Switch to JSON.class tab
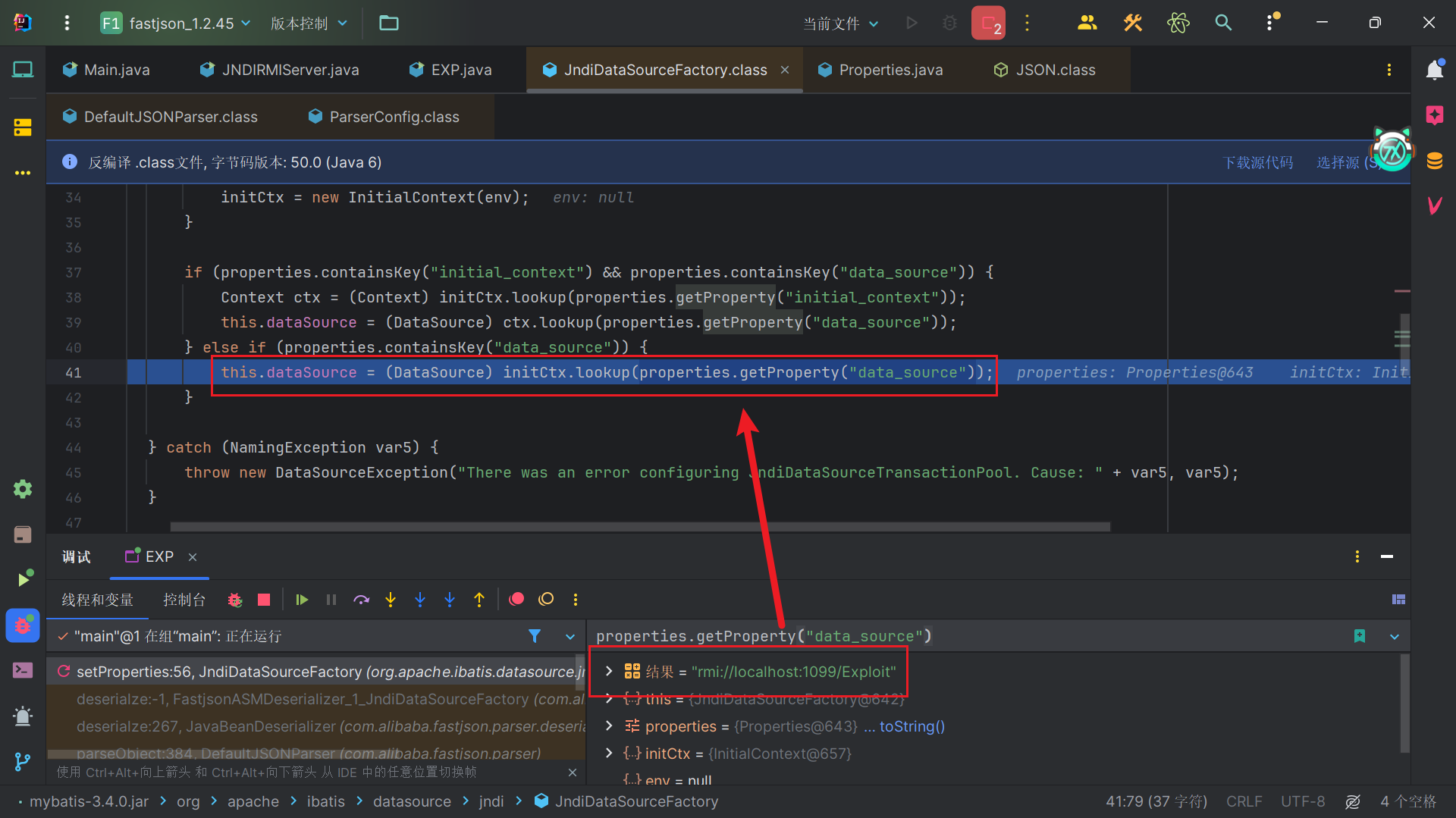 1045,70
